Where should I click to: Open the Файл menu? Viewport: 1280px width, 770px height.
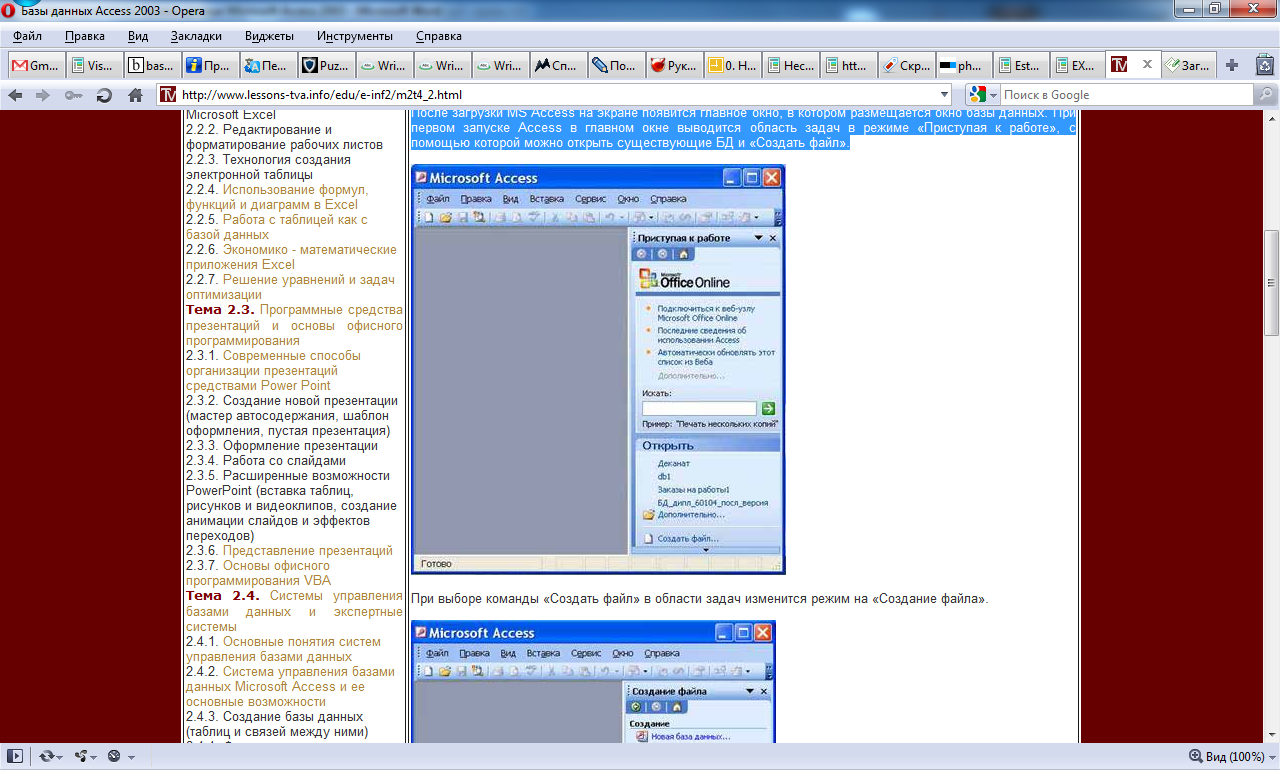coord(27,36)
